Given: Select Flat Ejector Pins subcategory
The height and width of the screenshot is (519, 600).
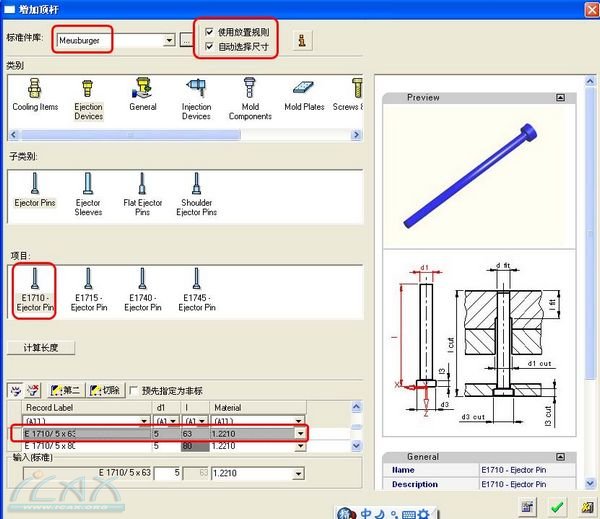Looking at the screenshot, I should tap(142, 194).
